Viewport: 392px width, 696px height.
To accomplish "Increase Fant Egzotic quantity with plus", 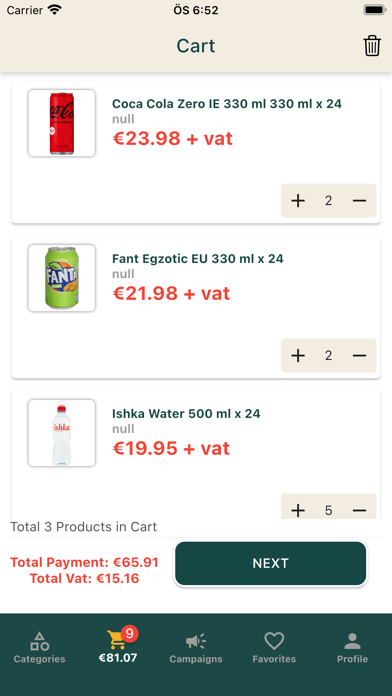I will click(x=298, y=356).
